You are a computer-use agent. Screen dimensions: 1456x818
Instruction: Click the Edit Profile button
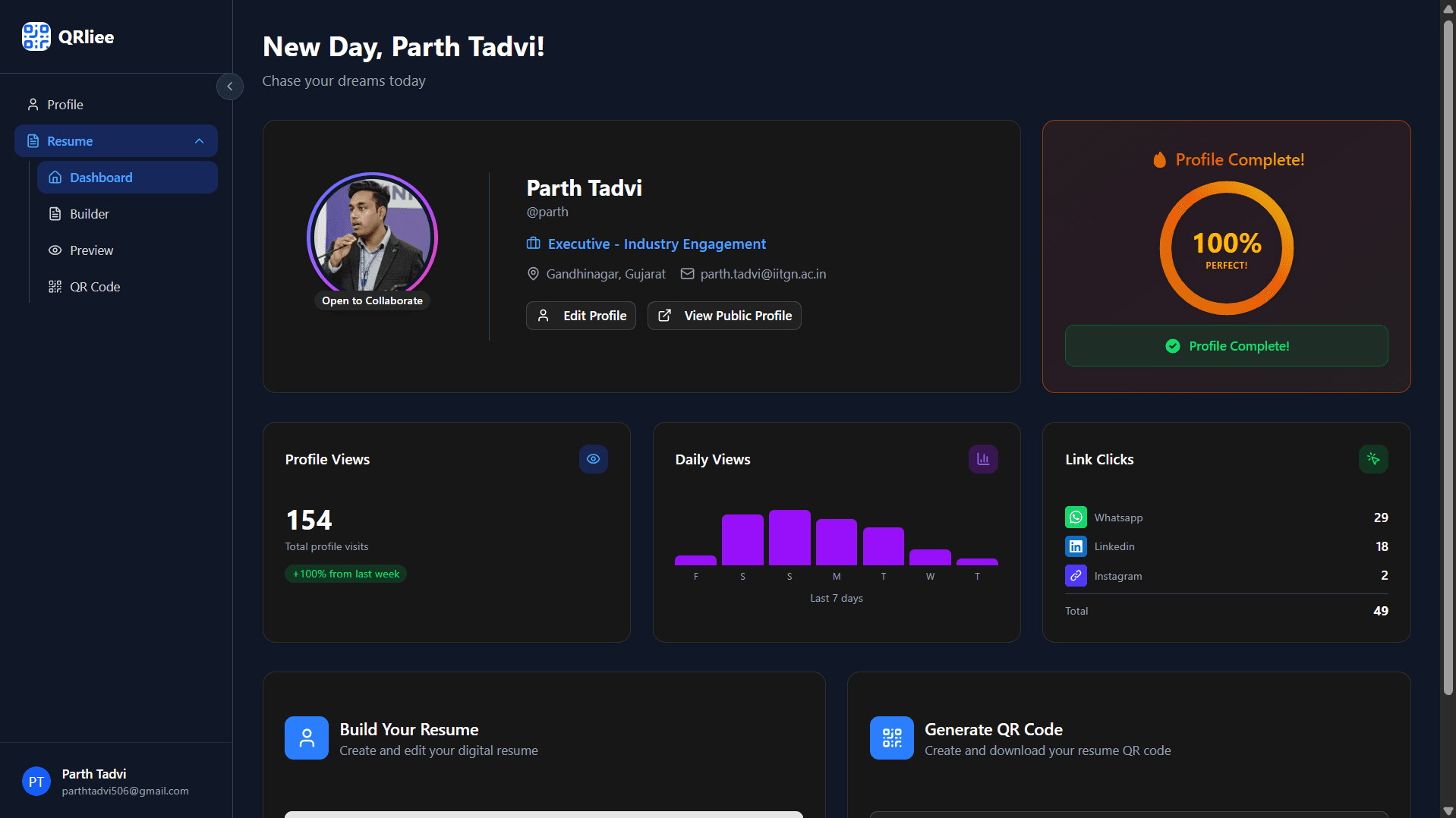click(x=581, y=316)
